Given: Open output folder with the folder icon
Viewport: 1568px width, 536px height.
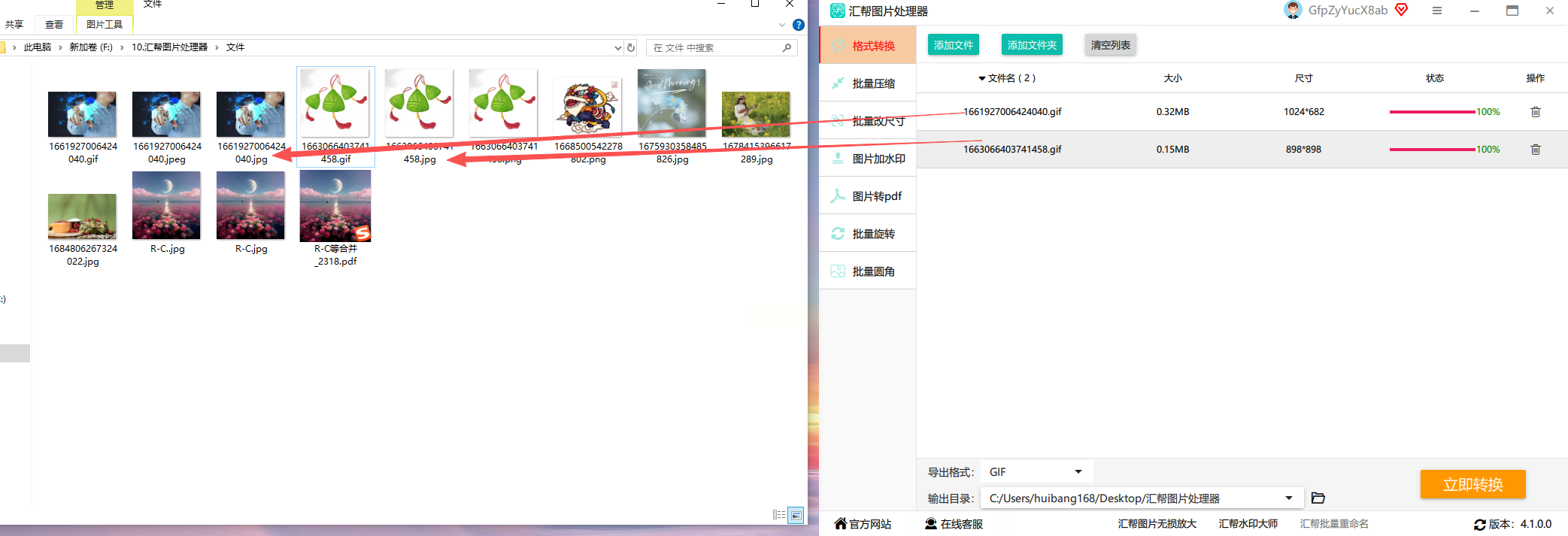Looking at the screenshot, I should [x=1318, y=498].
